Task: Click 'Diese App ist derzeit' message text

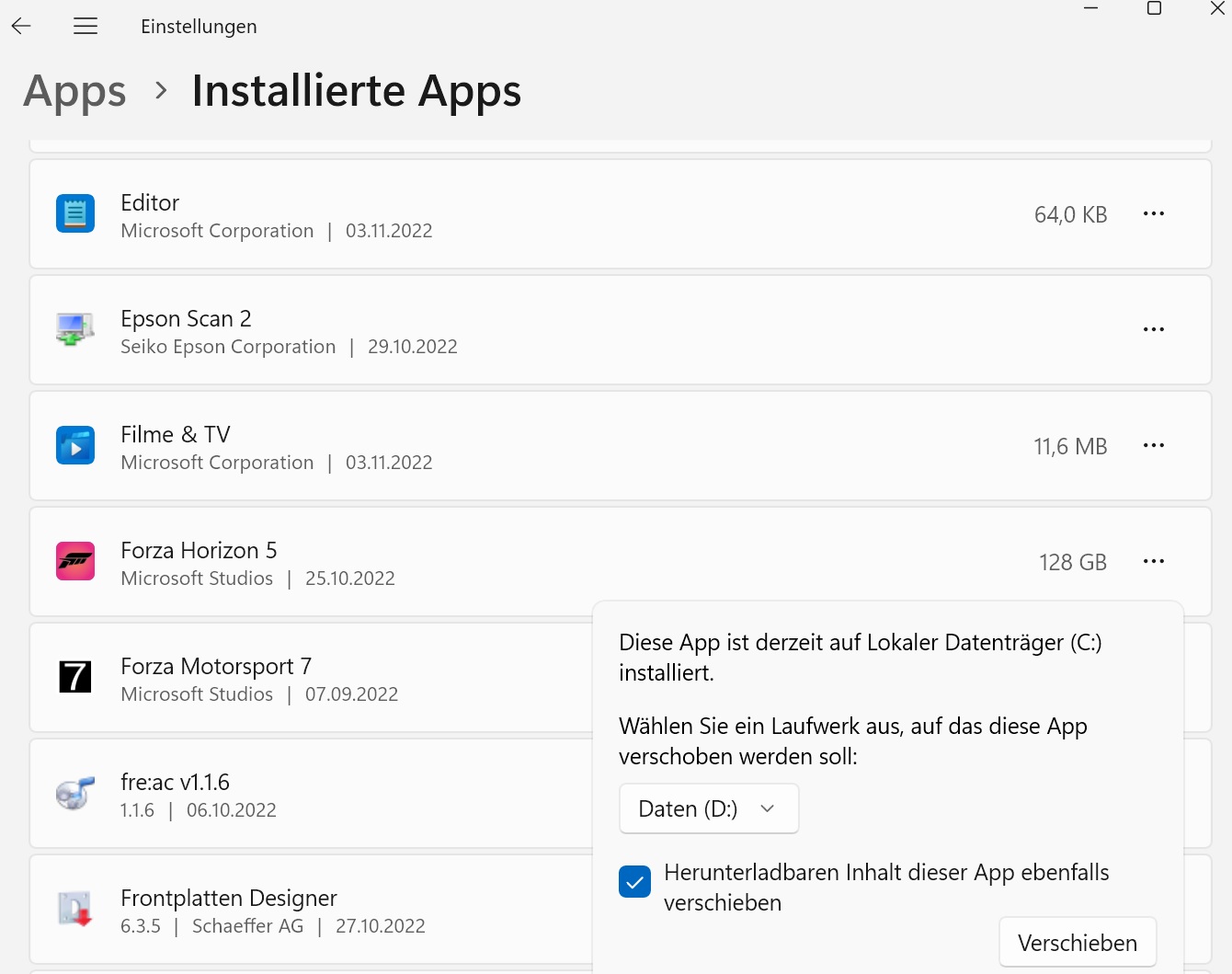Action: coord(861,658)
